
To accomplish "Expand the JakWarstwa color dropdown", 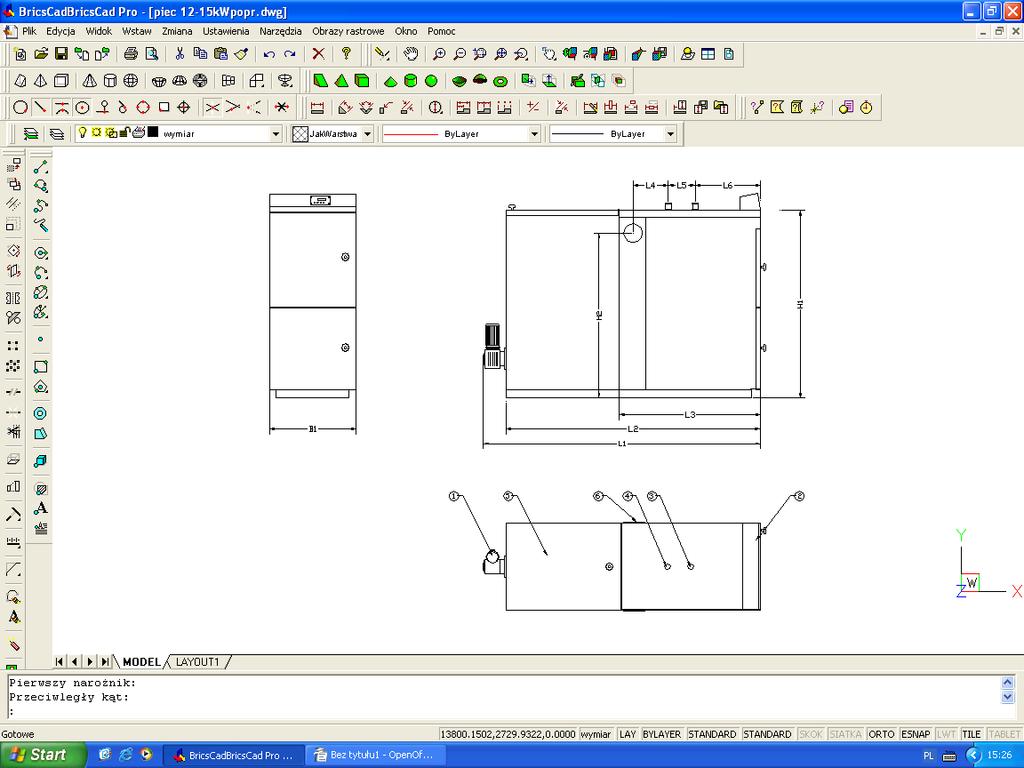I will click(367, 134).
